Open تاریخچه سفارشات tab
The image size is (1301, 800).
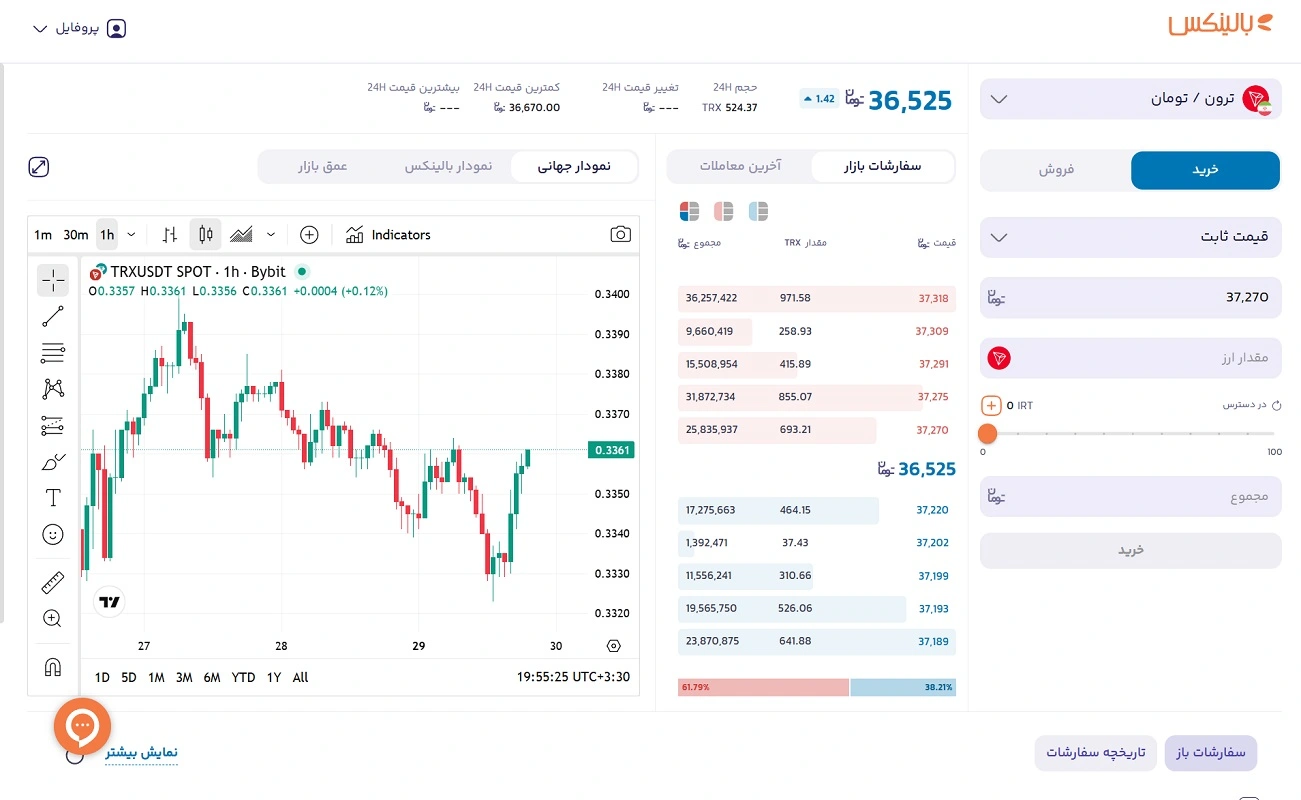[x=1095, y=753]
